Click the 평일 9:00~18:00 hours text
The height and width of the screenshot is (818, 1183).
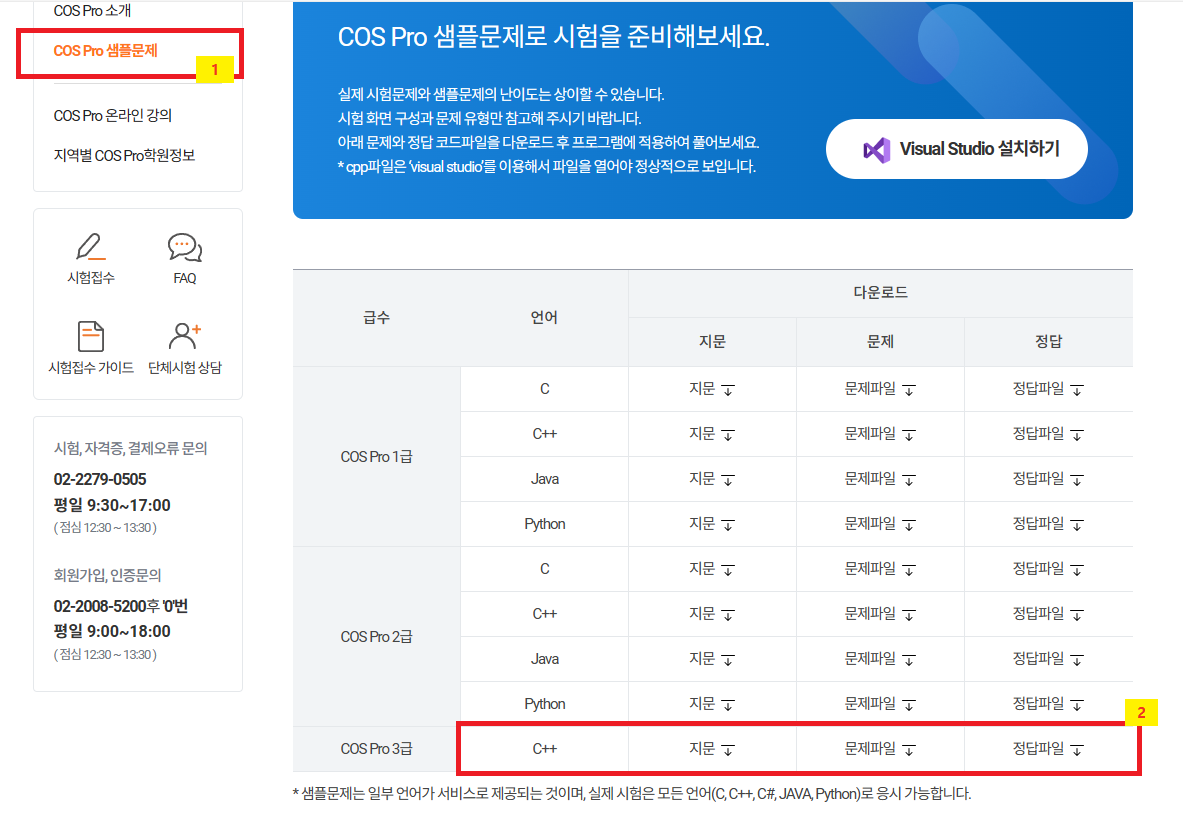112,631
